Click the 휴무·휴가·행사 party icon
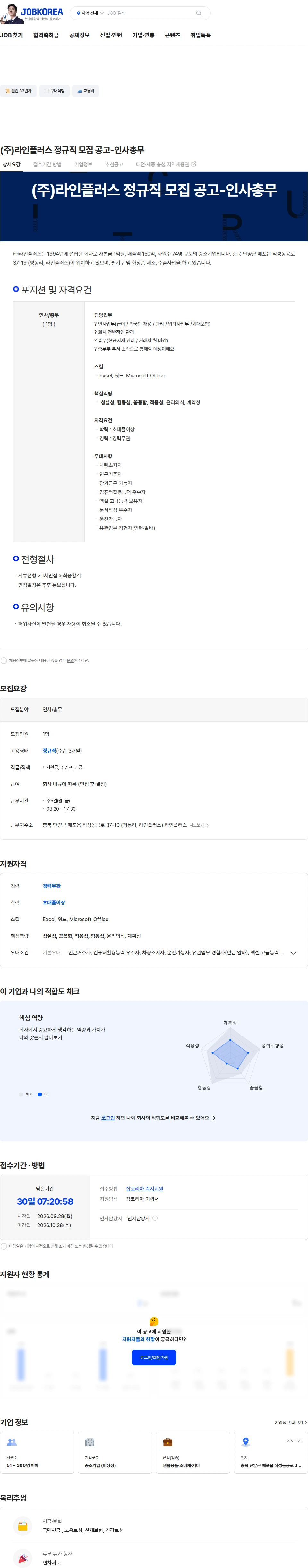Screen dimensions: 308x1568 pyautogui.click(x=22, y=1558)
